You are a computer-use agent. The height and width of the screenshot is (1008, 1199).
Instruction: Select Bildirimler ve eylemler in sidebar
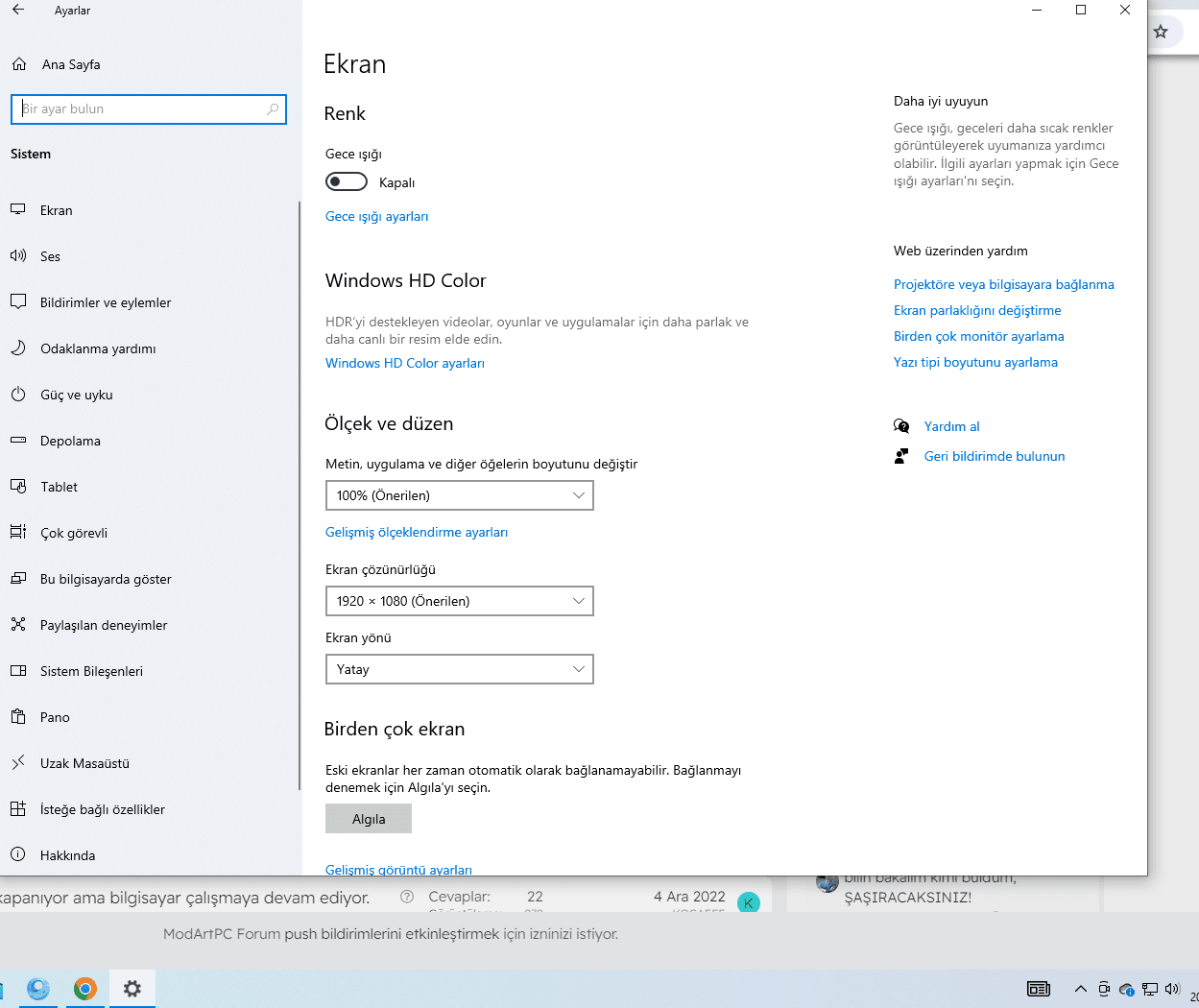click(x=106, y=302)
